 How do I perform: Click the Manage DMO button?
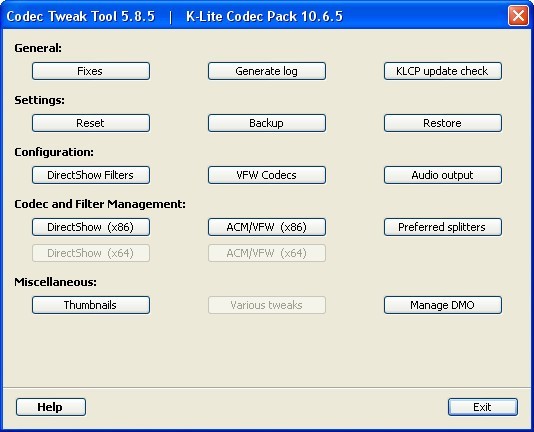pos(443,305)
